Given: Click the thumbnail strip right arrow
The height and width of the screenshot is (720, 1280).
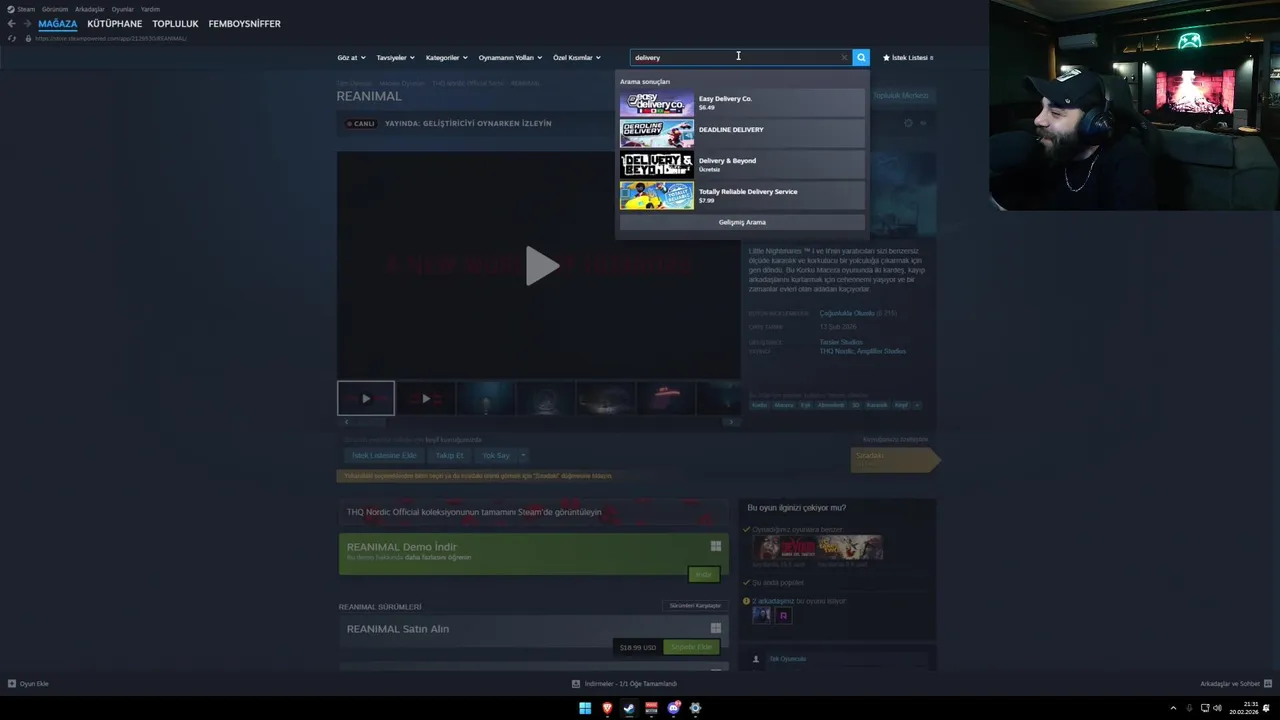Looking at the screenshot, I should pyautogui.click(x=731, y=422).
